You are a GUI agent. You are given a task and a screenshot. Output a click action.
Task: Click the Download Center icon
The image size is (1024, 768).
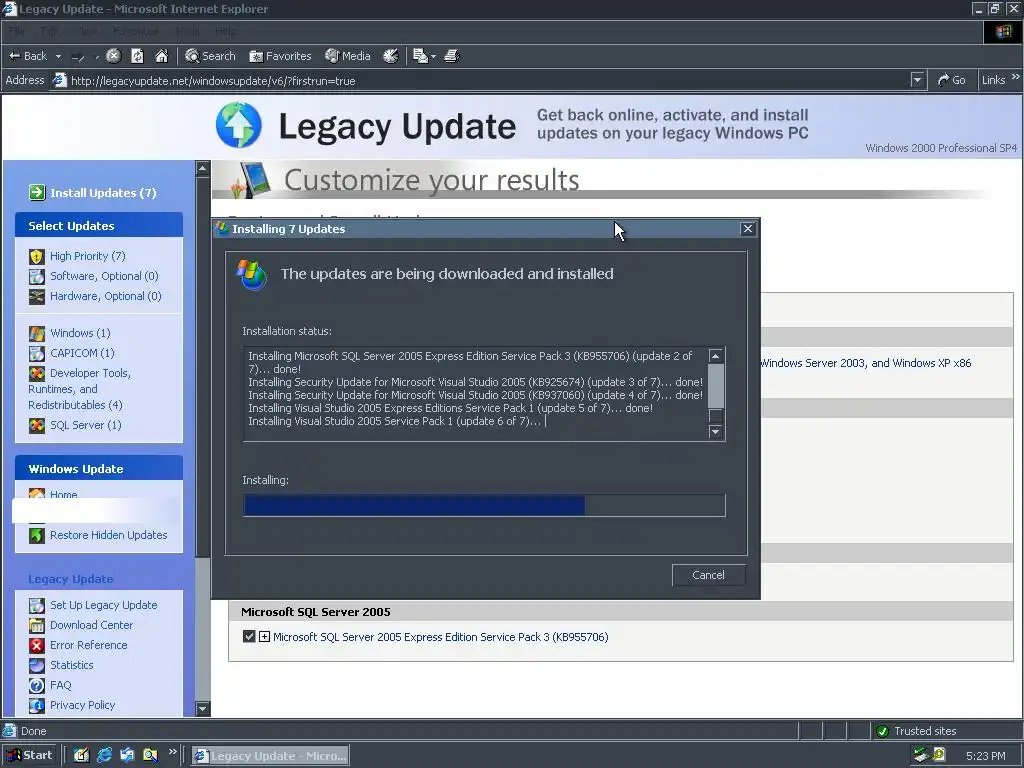click(37, 626)
